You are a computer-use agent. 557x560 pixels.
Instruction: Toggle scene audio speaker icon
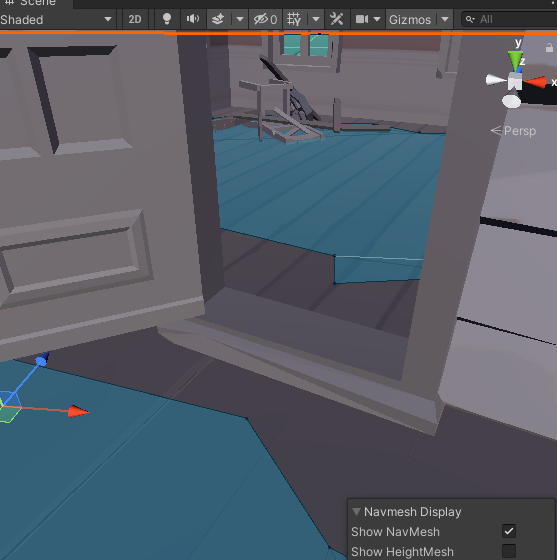[x=193, y=19]
